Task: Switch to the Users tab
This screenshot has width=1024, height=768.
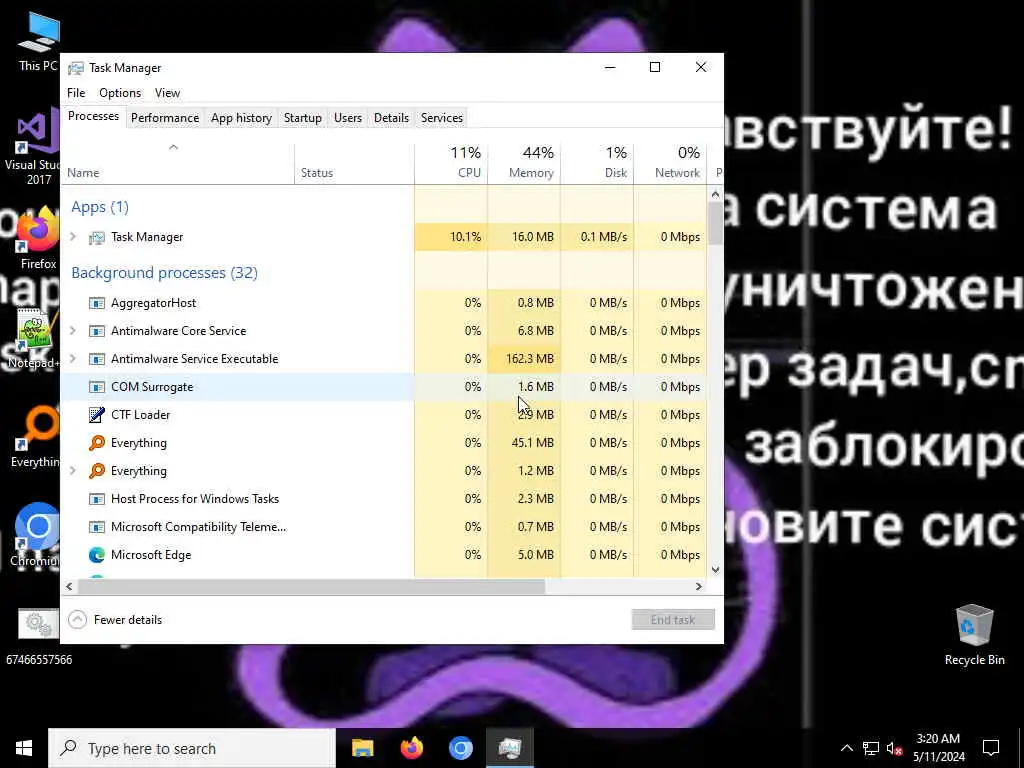Action: (x=347, y=118)
